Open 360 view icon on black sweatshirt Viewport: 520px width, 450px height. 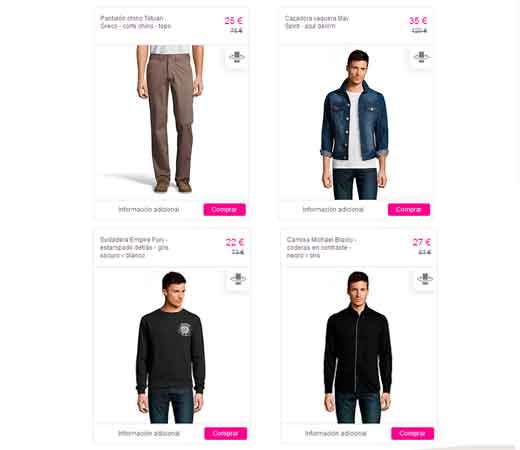(238, 279)
